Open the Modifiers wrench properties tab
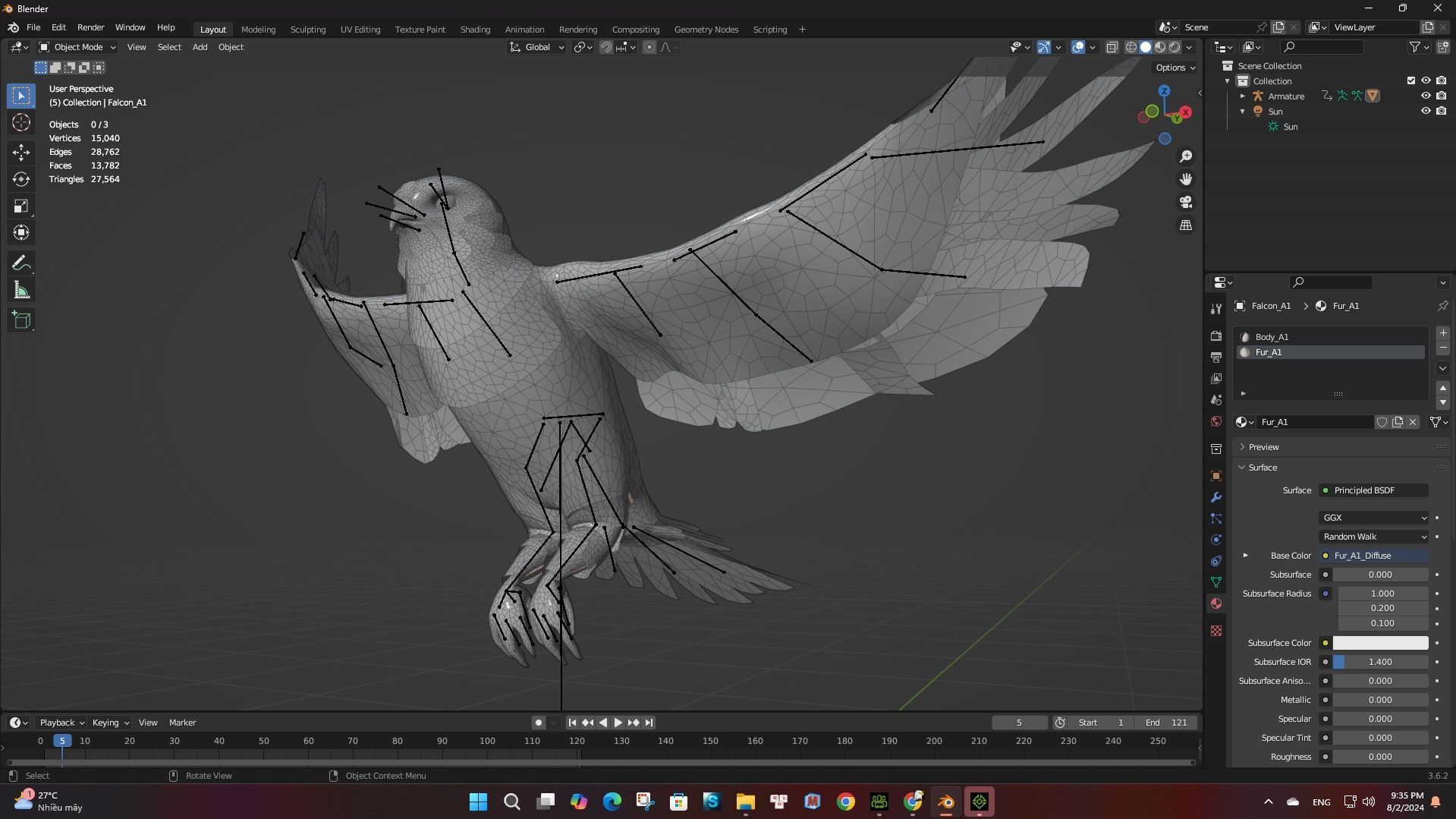Image resolution: width=1456 pixels, height=819 pixels. (1216, 497)
